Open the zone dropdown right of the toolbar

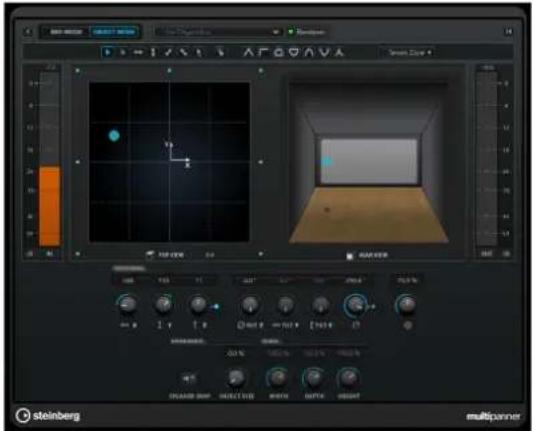pyautogui.click(x=410, y=53)
